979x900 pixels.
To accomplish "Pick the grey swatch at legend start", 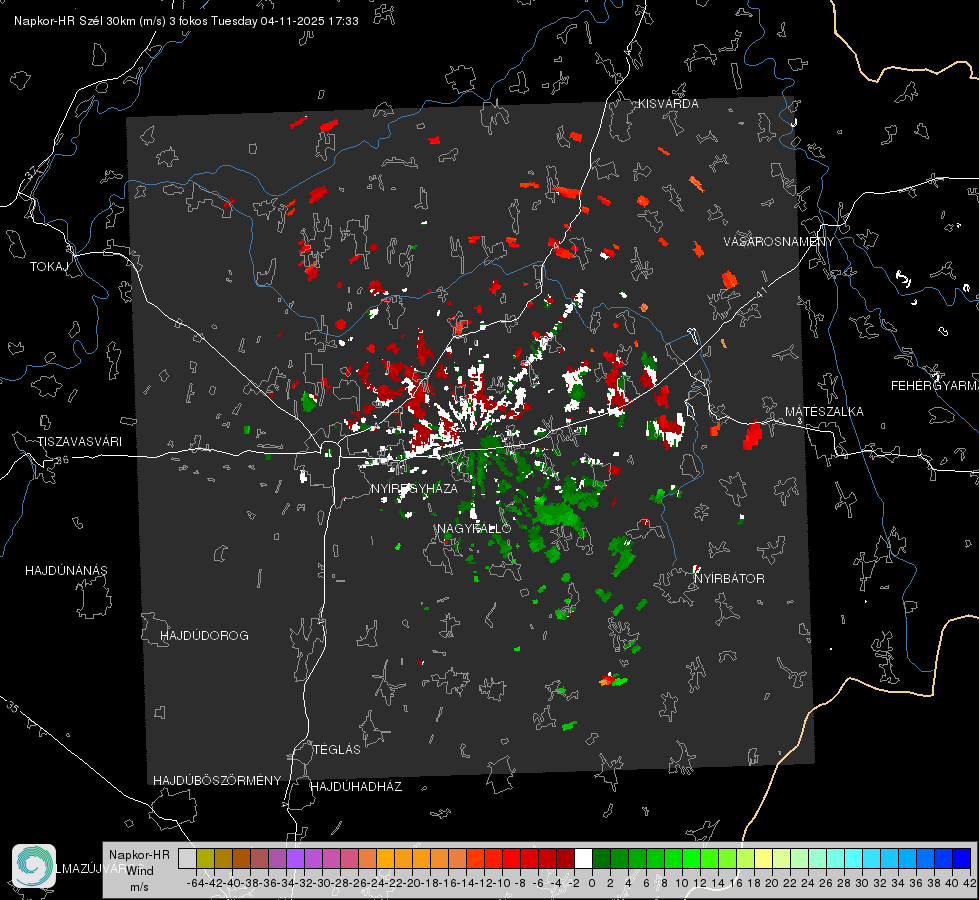I will click(x=187, y=858).
